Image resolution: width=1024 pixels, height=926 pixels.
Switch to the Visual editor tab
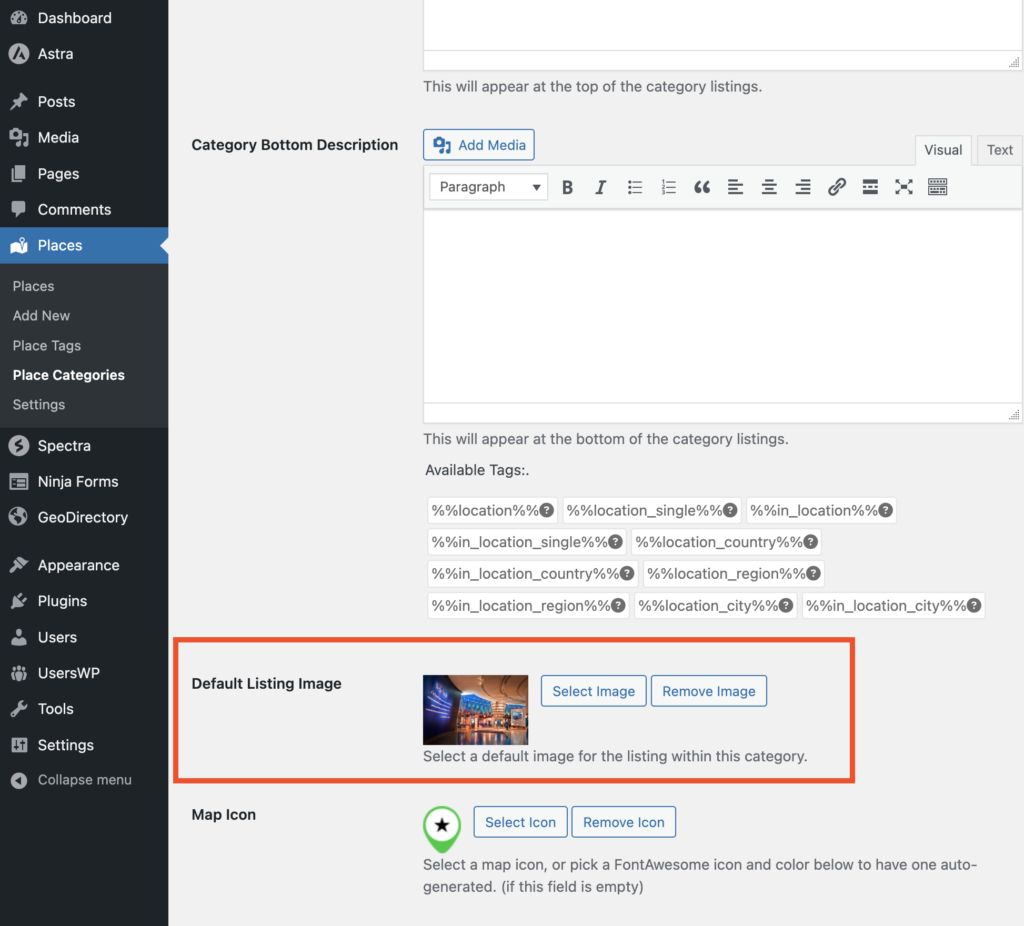[943, 150]
